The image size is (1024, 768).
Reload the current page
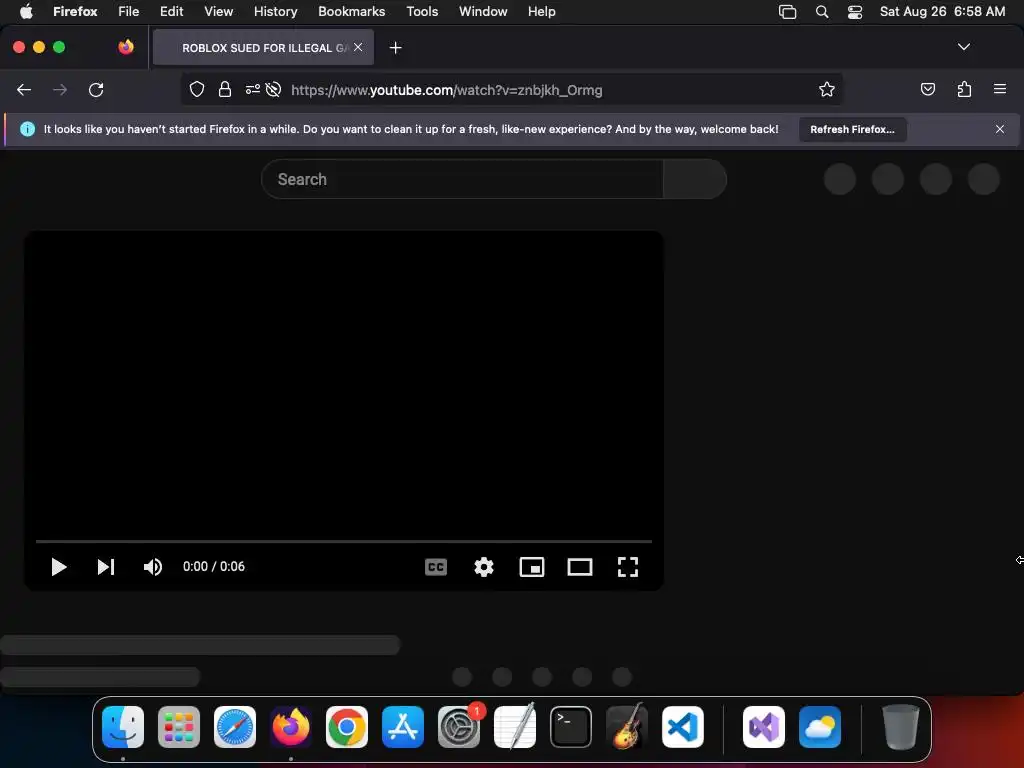pyautogui.click(x=96, y=90)
